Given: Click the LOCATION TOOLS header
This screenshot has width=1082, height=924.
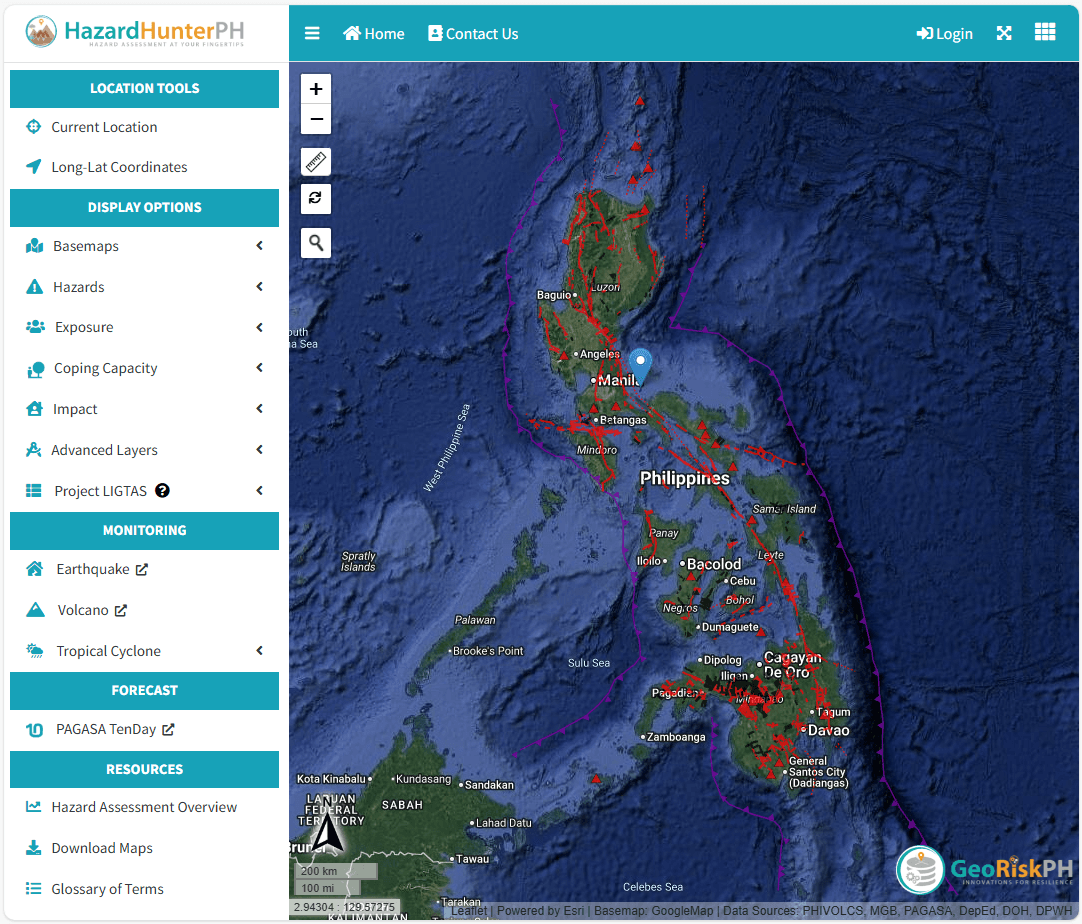Looking at the screenshot, I should pyautogui.click(x=144, y=88).
